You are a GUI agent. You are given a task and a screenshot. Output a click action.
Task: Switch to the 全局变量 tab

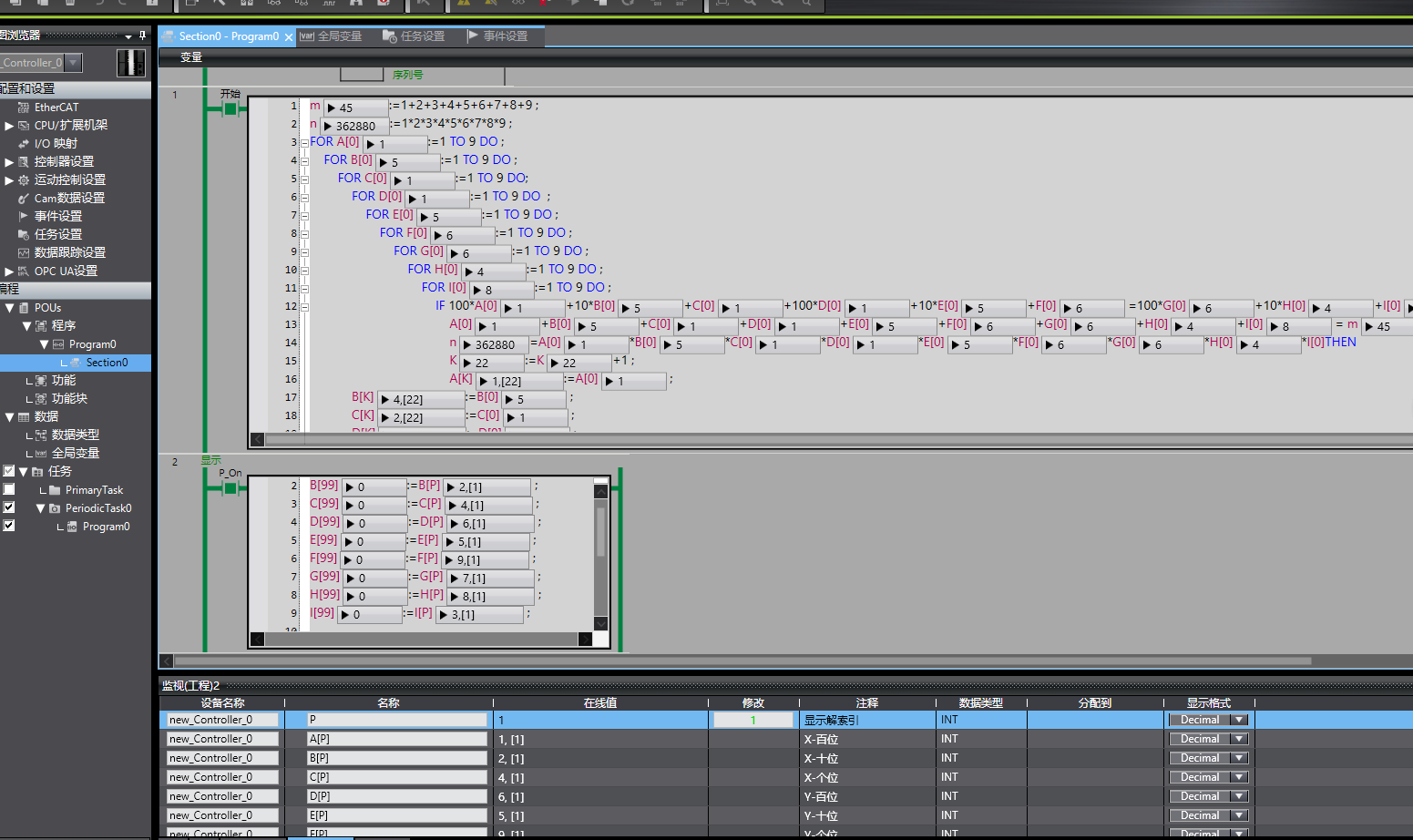[x=332, y=36]
